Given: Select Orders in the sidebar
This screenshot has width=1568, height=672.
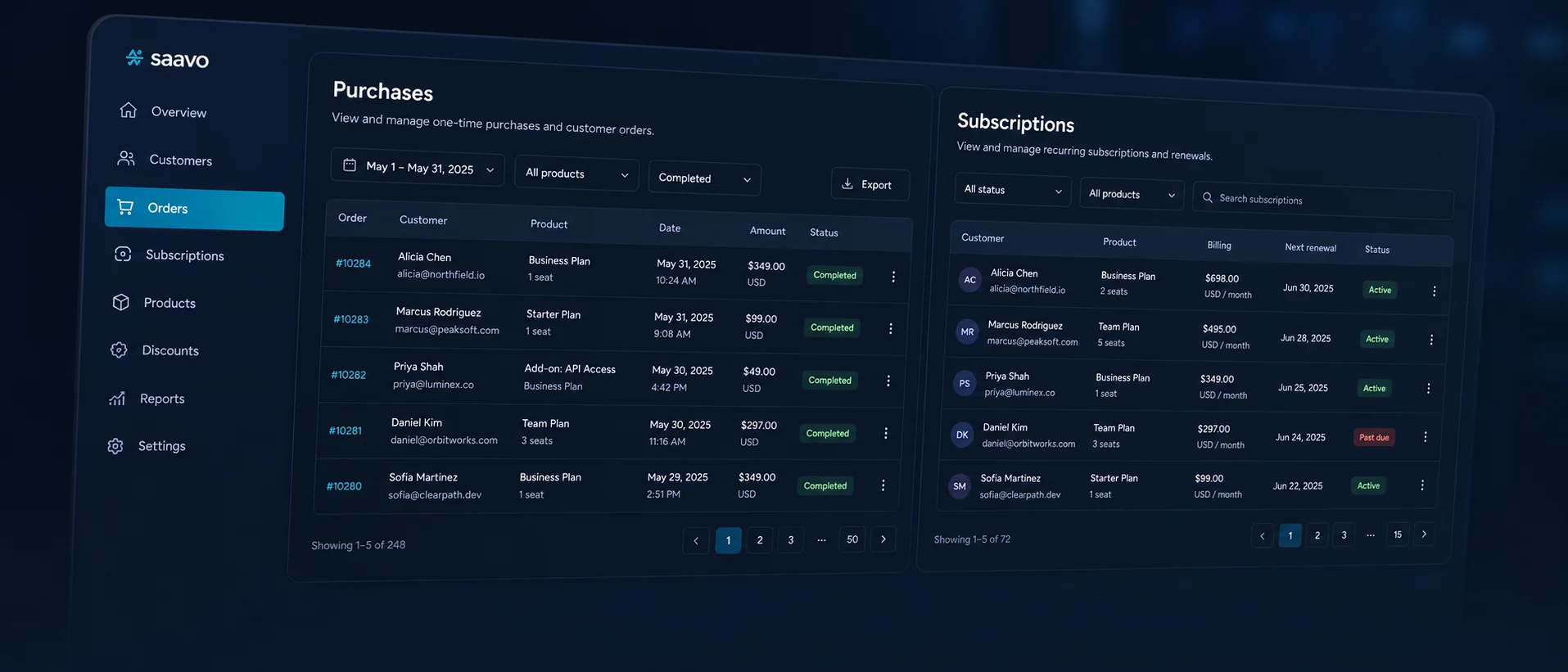Looking at the screenshot, I should click(x=195, y=209).
